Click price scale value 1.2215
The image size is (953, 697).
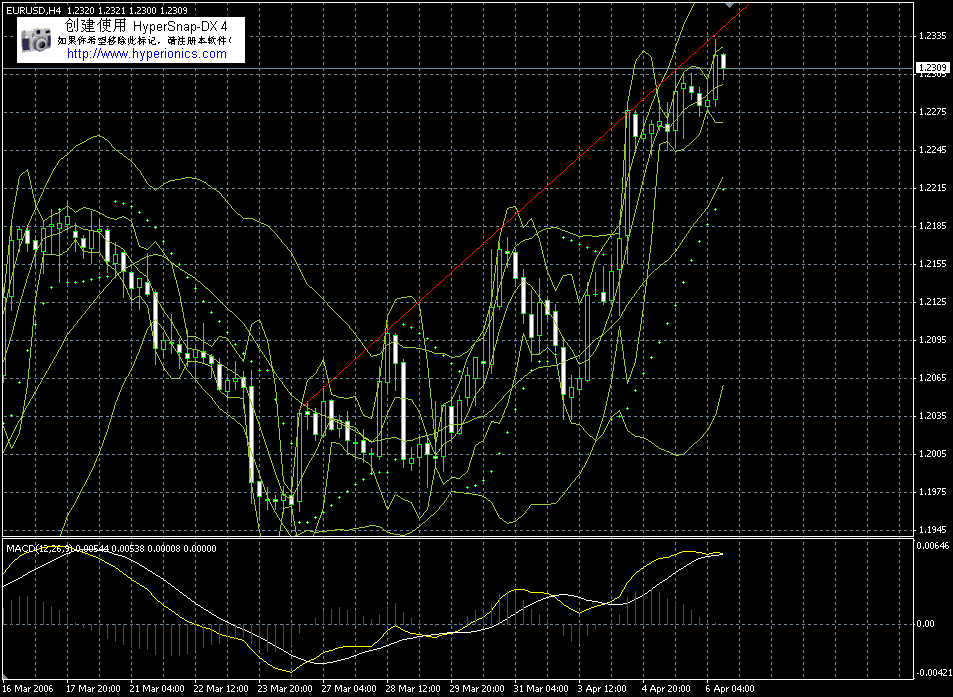point(933,188)
